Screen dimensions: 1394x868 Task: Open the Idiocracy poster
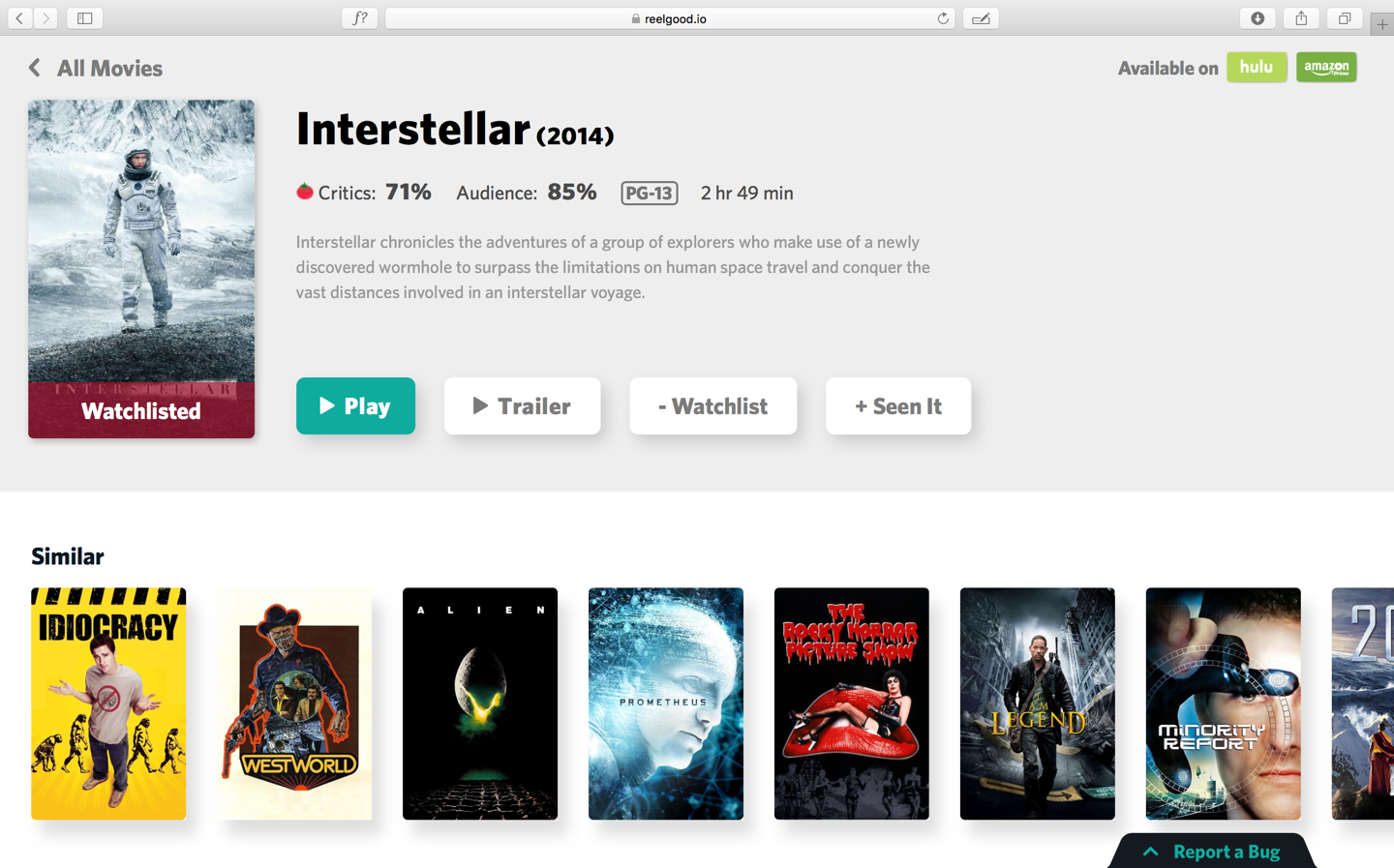(108, 703)
